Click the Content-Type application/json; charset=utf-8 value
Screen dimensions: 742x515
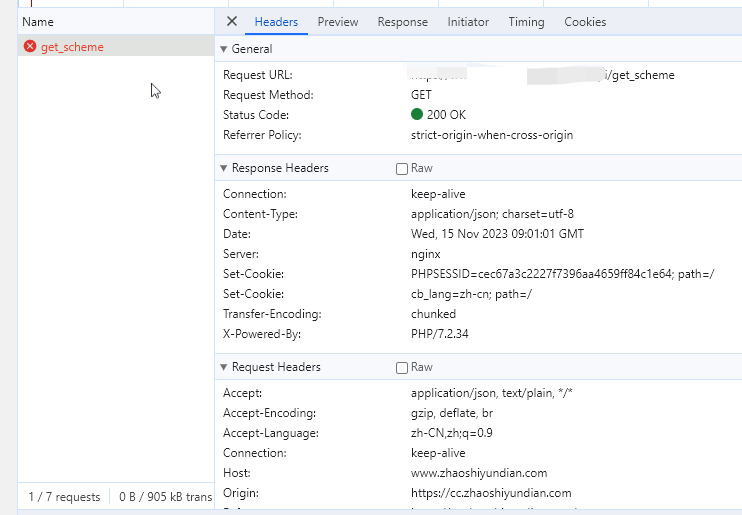[x=492, y=214]
